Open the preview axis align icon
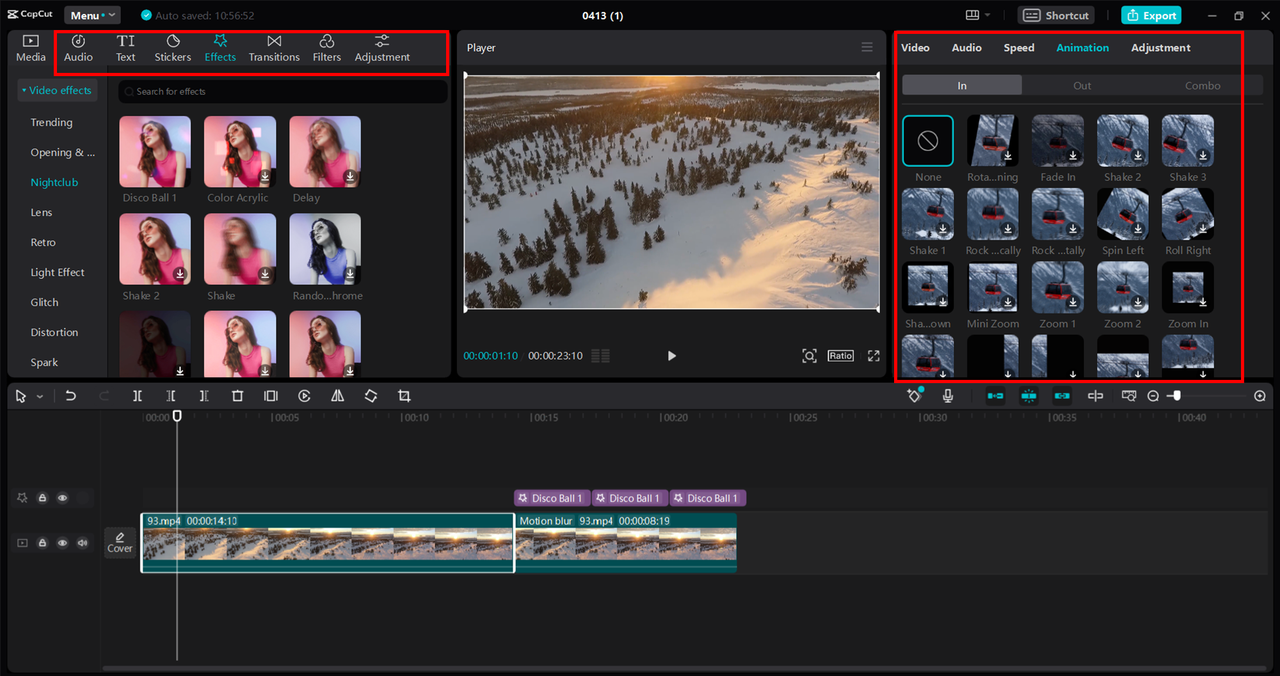This screenshot has height=676, width=1280. [1128, 396]
